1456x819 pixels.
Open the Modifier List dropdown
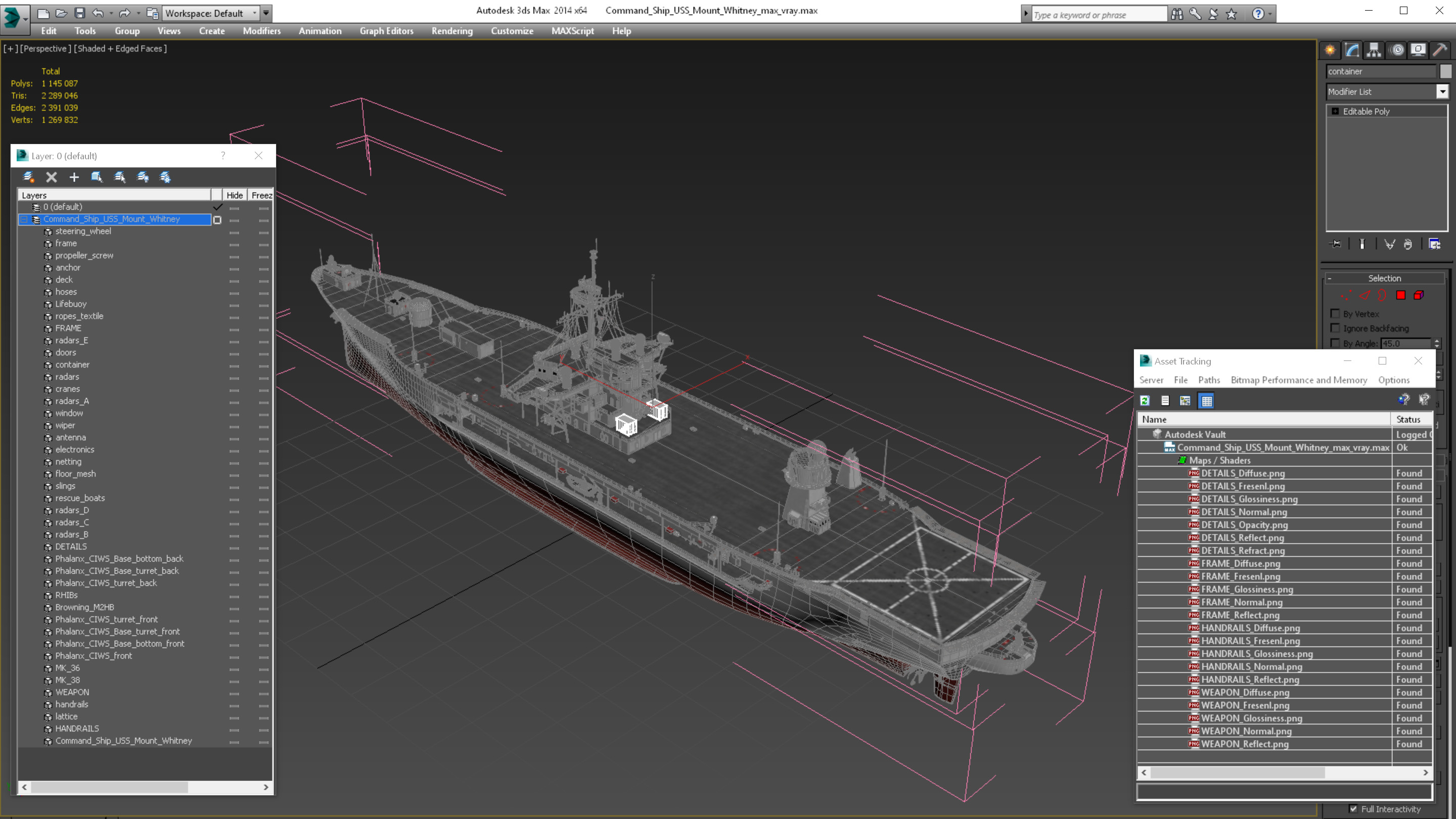1442,92
